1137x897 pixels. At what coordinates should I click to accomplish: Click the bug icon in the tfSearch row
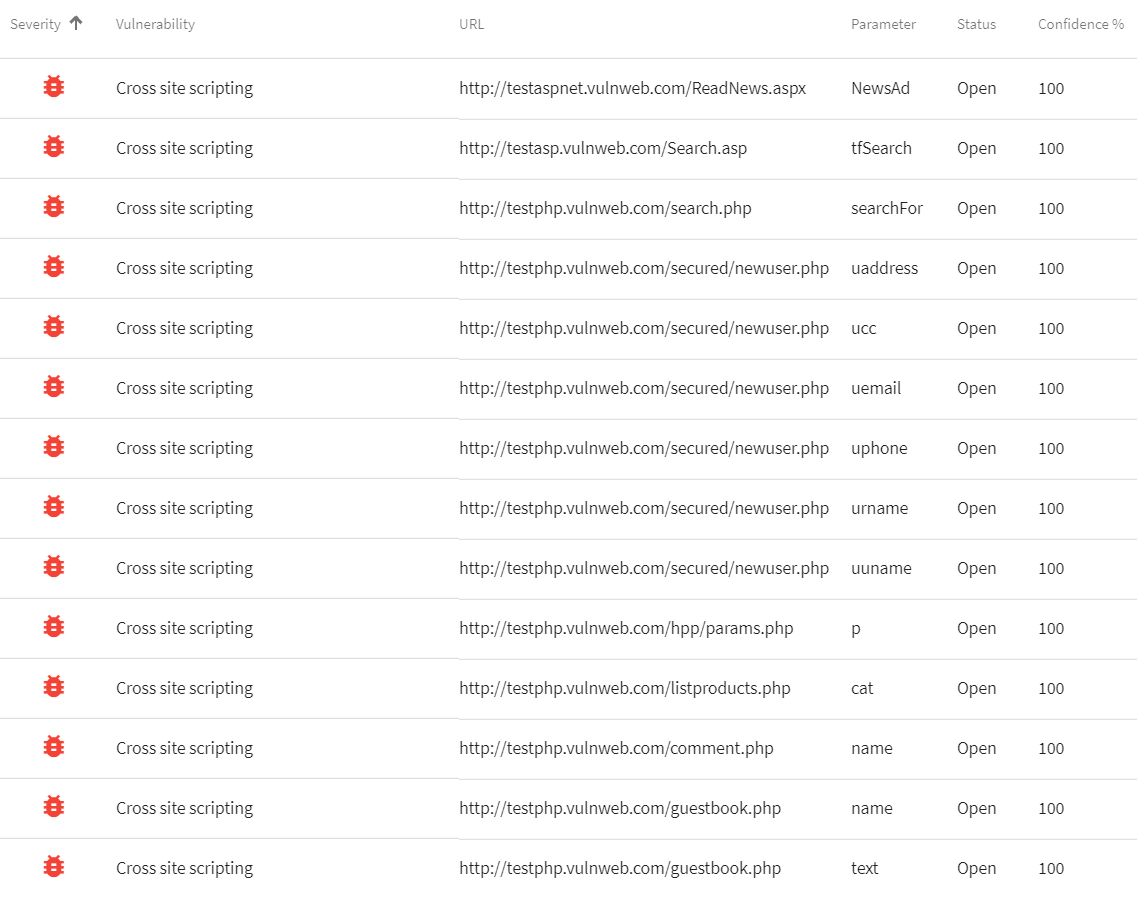pyautogui.click(x=54, y=148)
